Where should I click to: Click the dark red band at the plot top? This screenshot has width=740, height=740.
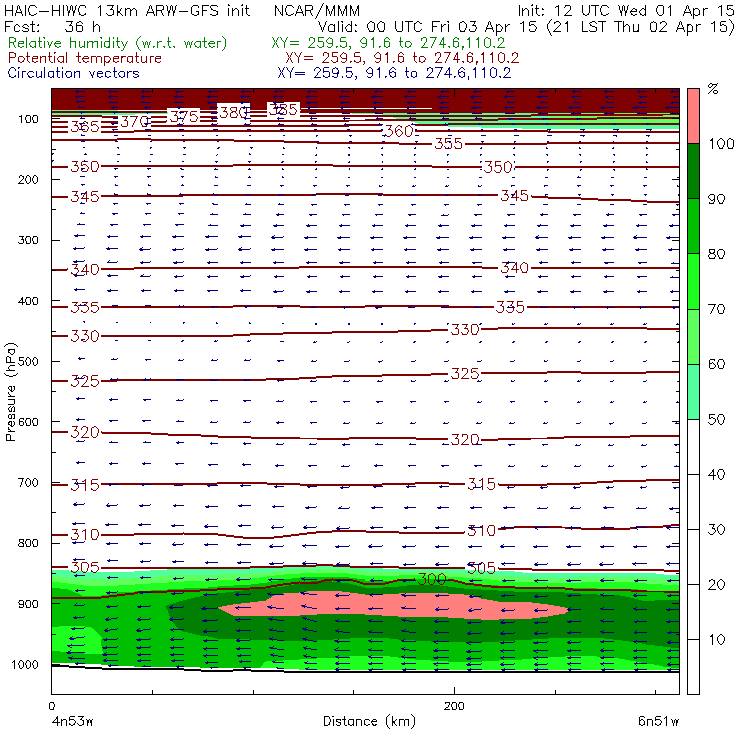[x=365, y=99]
